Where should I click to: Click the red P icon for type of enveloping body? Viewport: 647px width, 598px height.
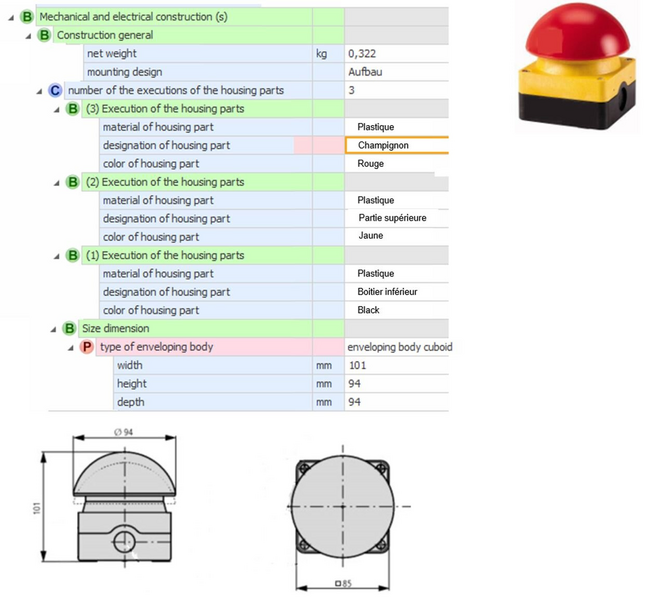pyautogui.click(x=87, y=346)
